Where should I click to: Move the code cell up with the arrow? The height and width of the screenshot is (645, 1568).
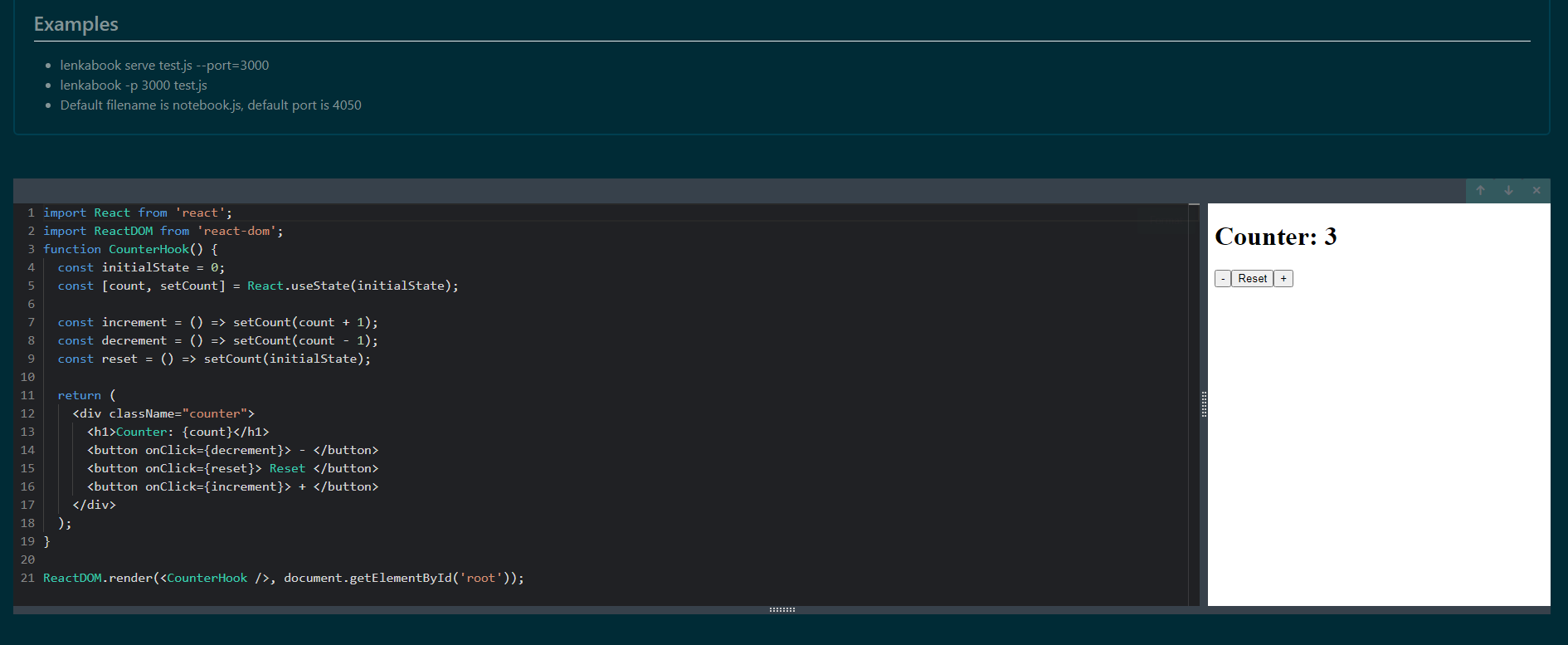[x=1480, y=190]
